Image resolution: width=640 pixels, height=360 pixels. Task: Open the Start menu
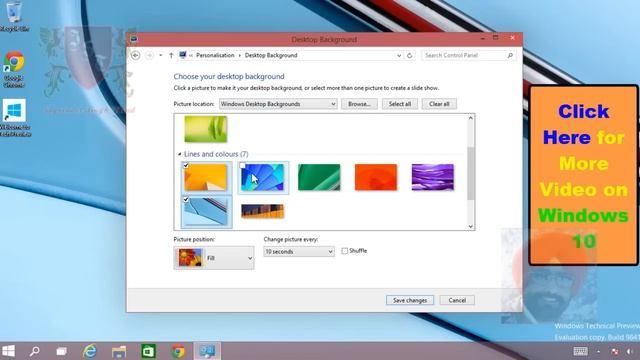pos(8,351)
